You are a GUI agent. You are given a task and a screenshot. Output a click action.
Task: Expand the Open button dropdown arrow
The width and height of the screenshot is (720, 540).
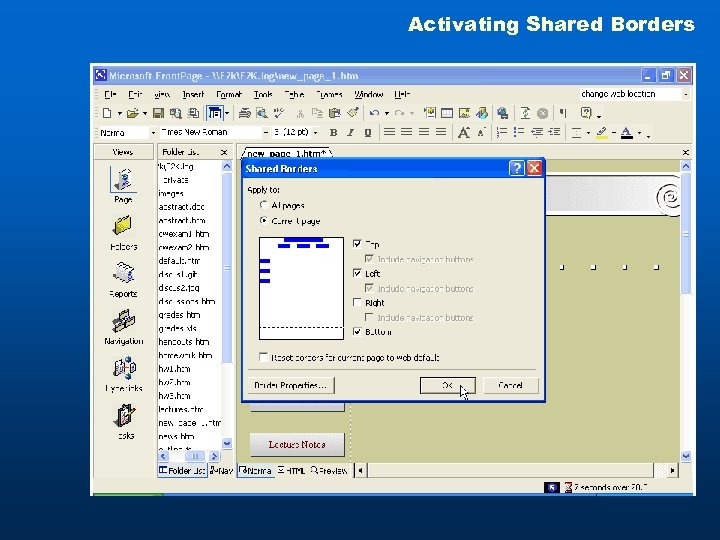pyautogui.click(x=145, y=113)
